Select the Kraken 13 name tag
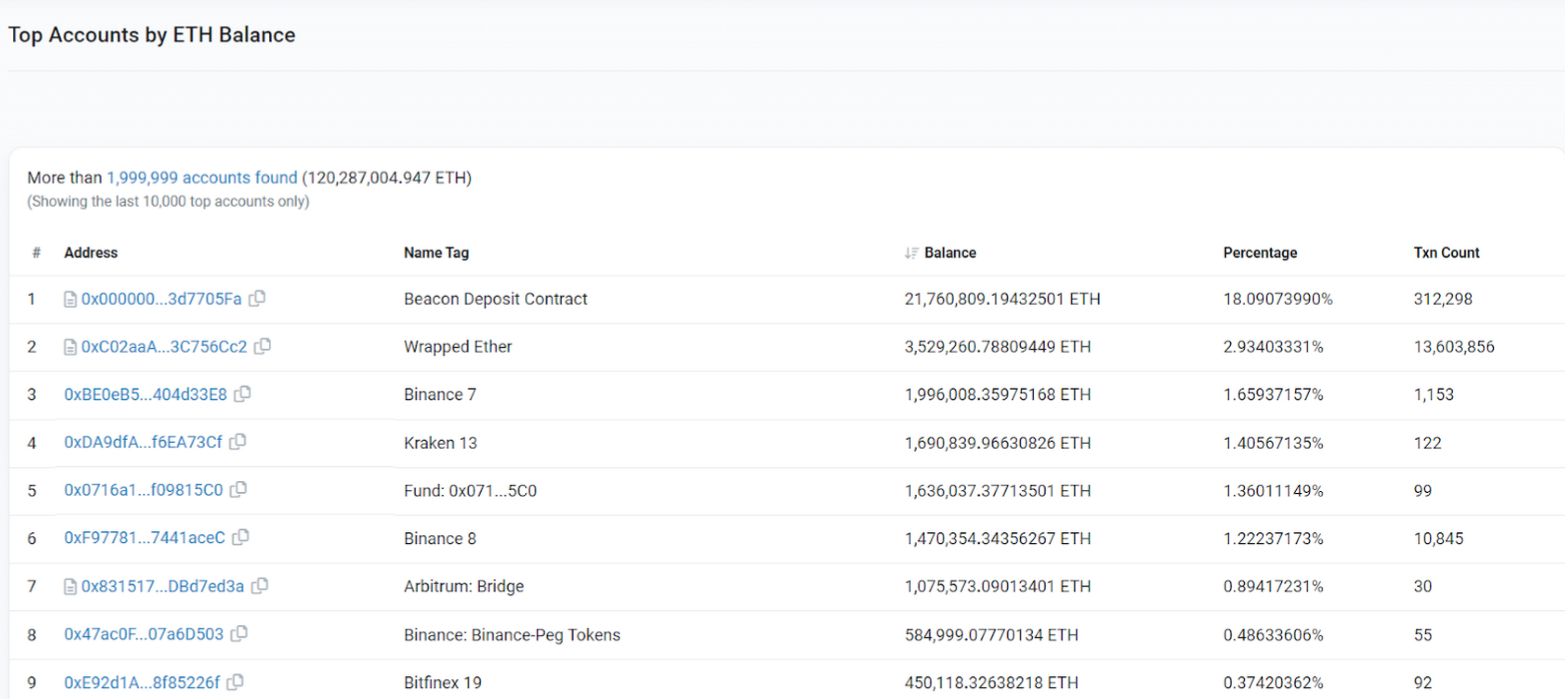The width and height of the screenshot is (1565, 699). (x=439, y=442)
